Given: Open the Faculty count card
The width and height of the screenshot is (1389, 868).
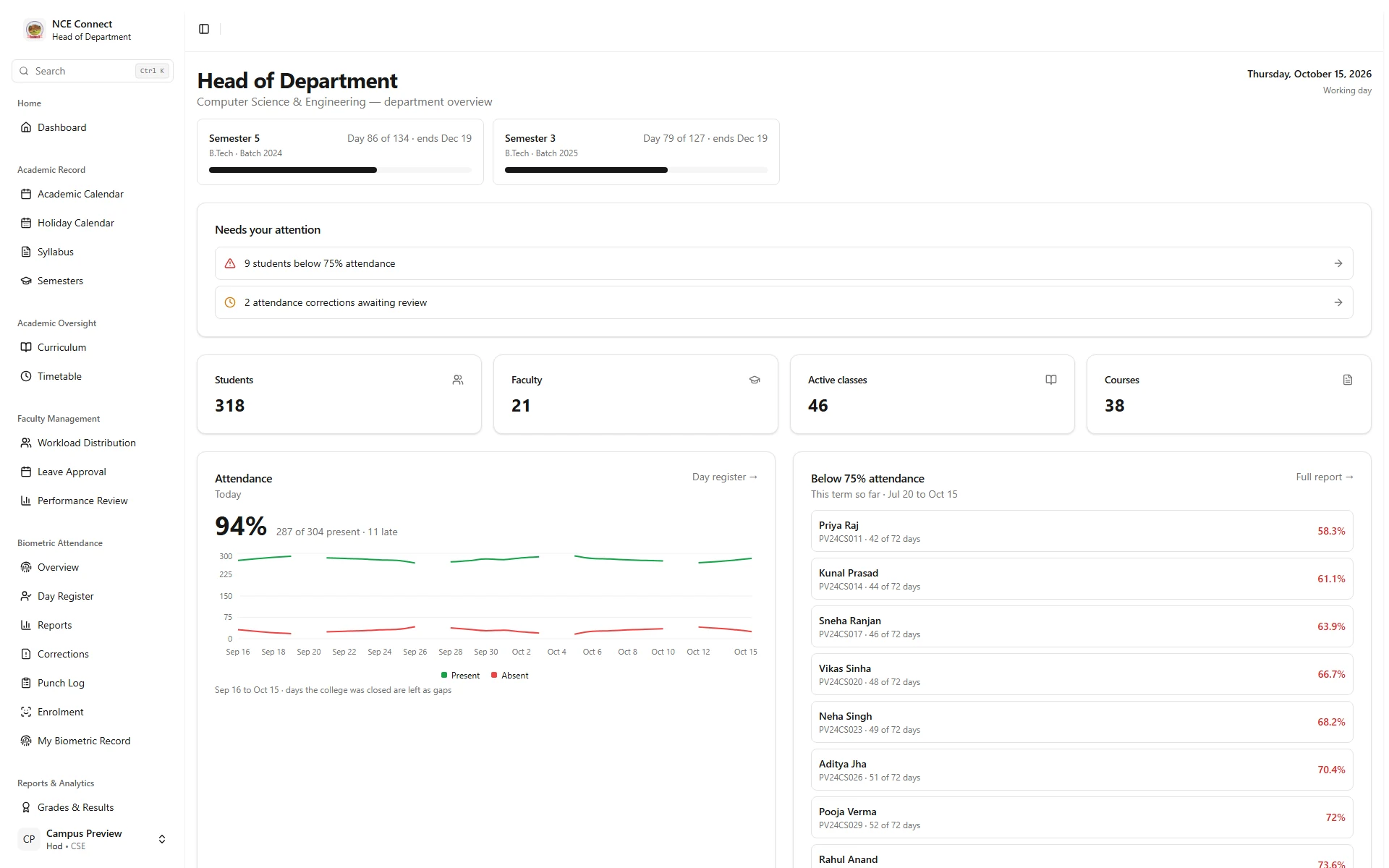Looking at the screenshot, I should (x=636, y=394).
